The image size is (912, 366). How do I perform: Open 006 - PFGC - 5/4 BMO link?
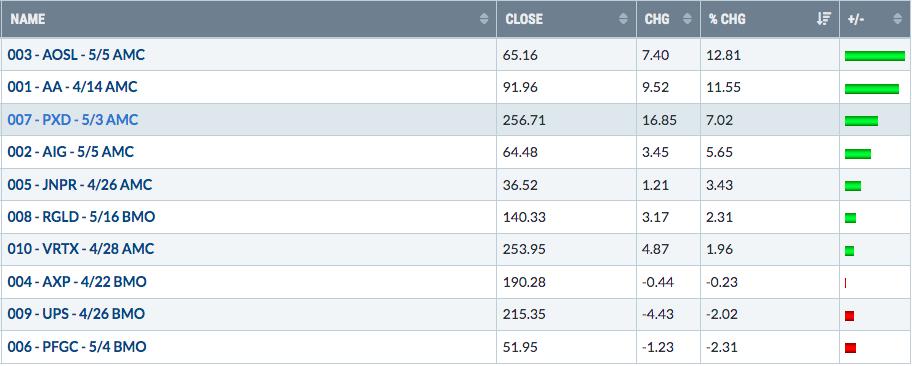point(77,347)
